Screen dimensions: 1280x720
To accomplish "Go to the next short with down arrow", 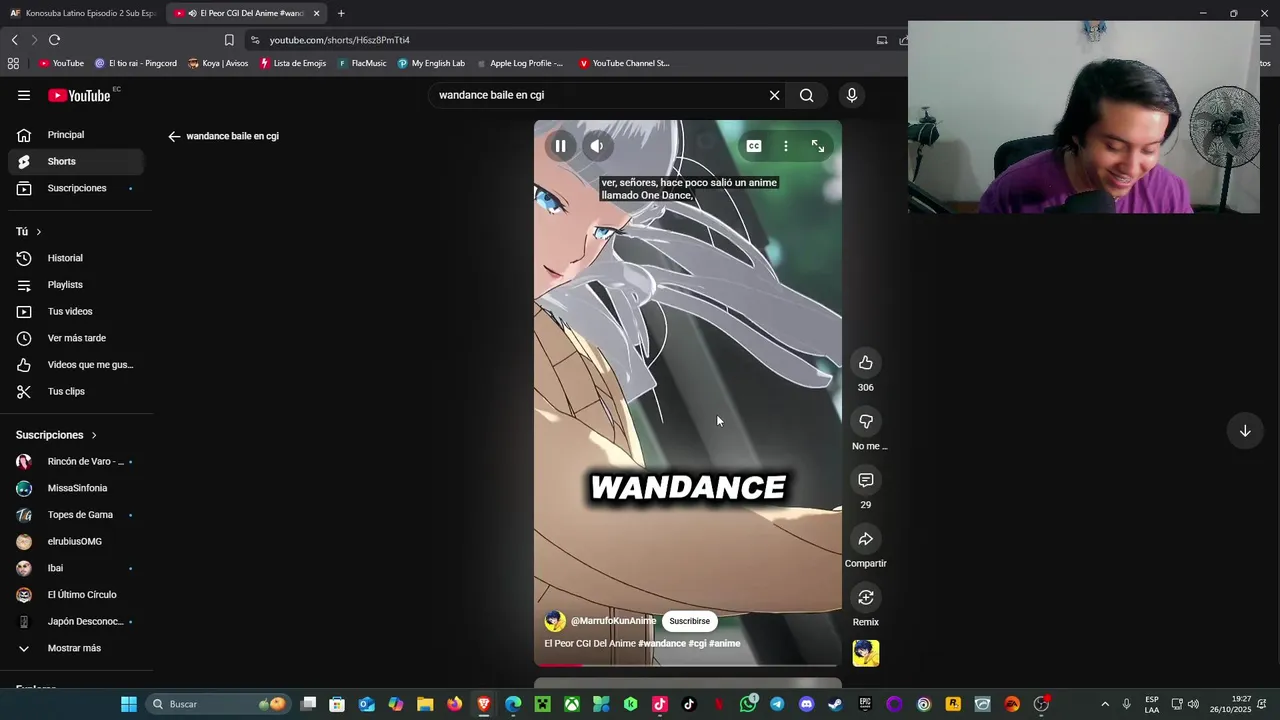I will pyautogui.click(x=1245, y=431).
